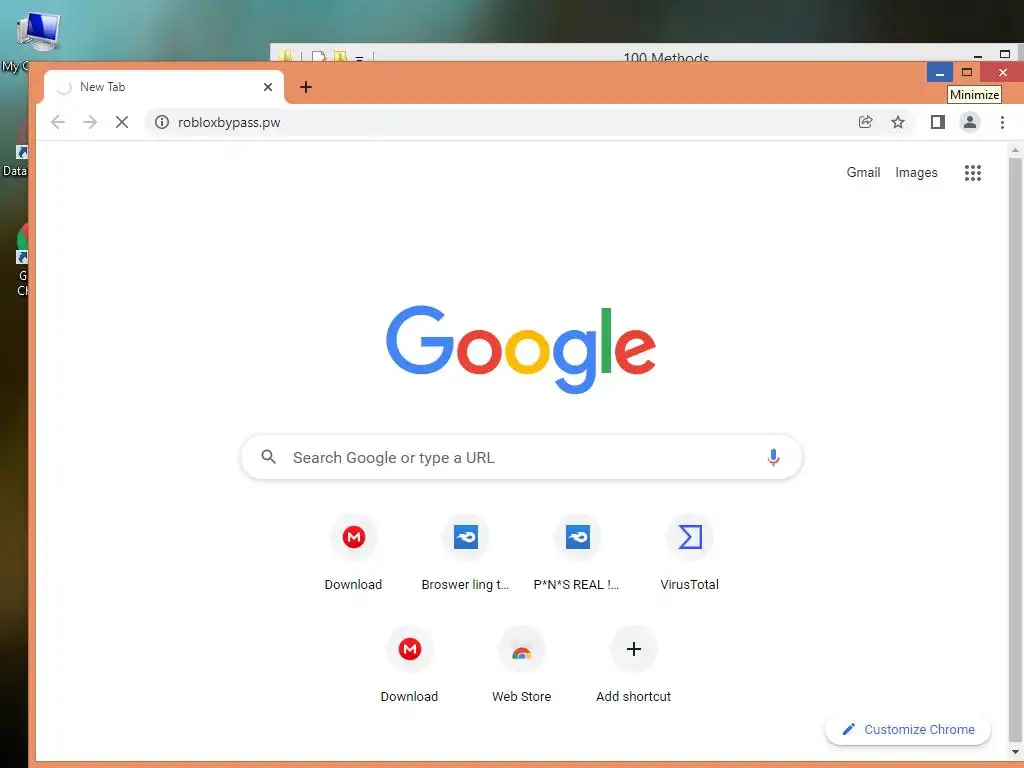Stop loading the page with the X button
Viewport: 1024px width, 768px height.
click(121, 122)
